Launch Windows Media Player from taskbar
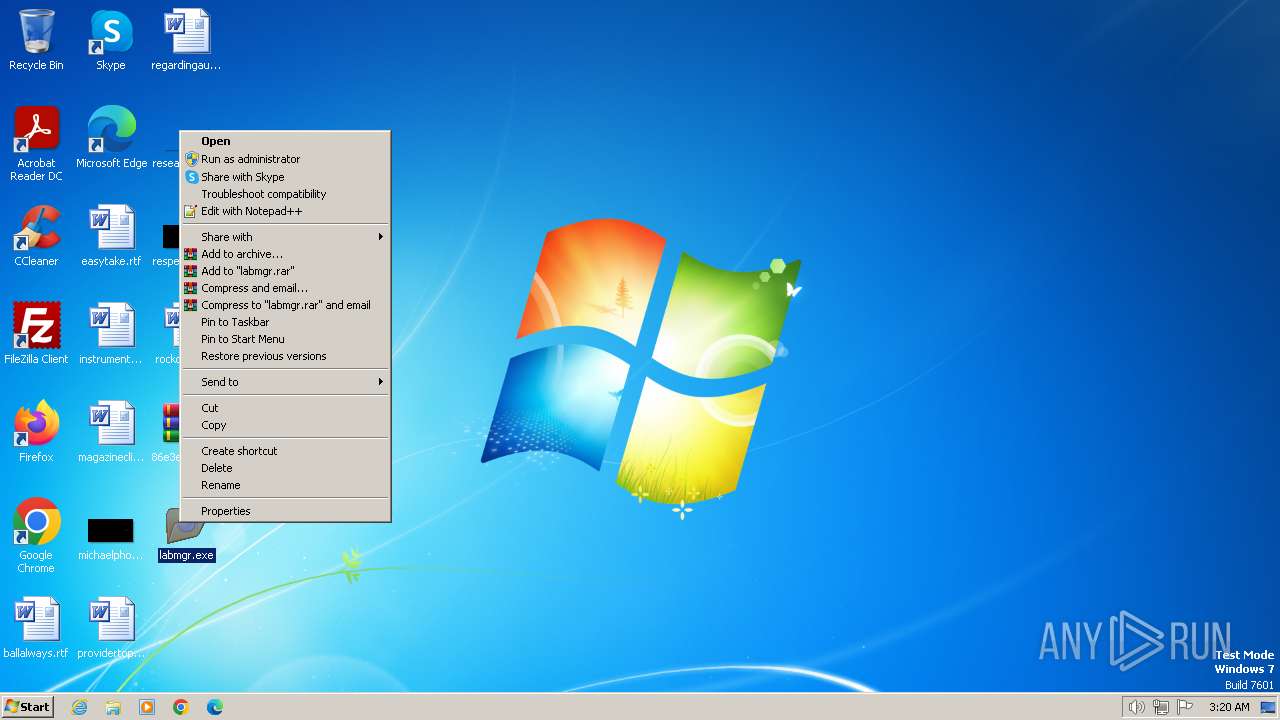This screenshot has width=1280, height=720. click(147, 707)
